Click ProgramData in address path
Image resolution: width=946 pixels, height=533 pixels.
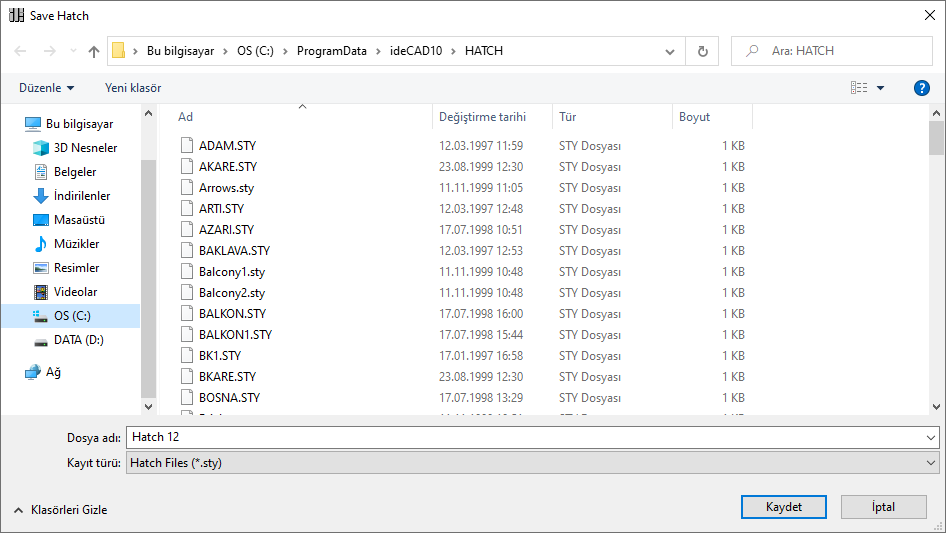(332, 51)
